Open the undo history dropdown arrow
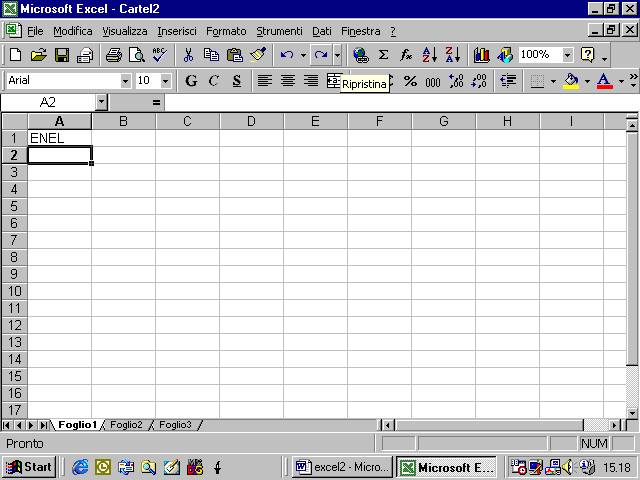The height and width of the screenshot is (480, 640). pyautogui.click(x=303, y=54)
